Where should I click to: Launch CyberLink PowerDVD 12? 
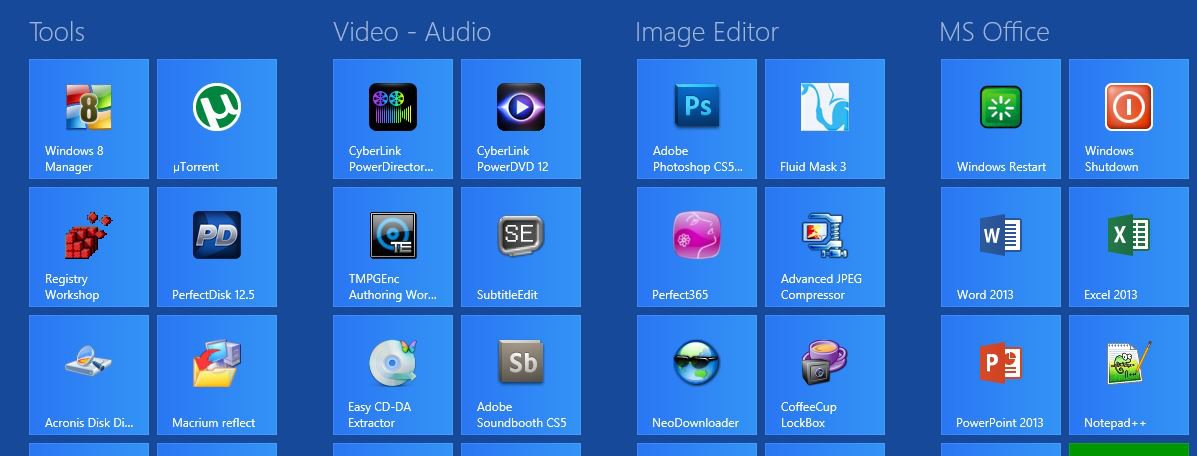point(521,119)
